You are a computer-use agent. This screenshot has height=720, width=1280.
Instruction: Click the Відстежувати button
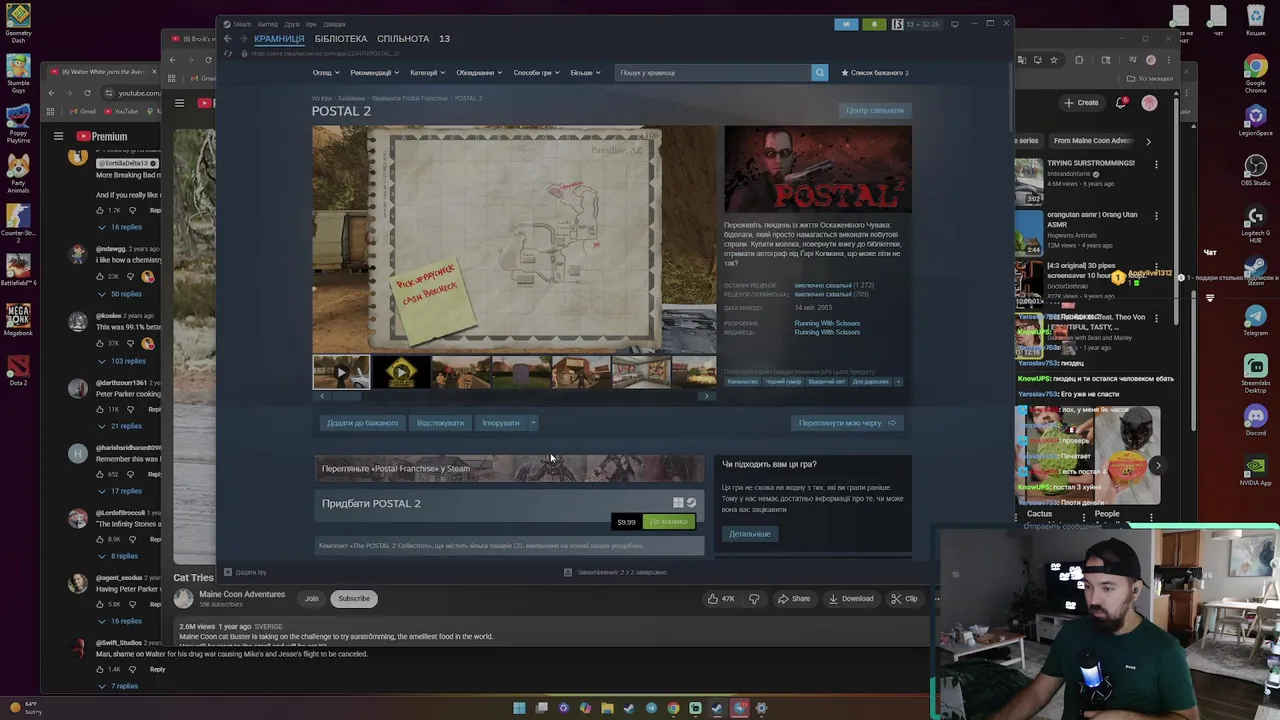pyautogui.click(x=440, y=423)
